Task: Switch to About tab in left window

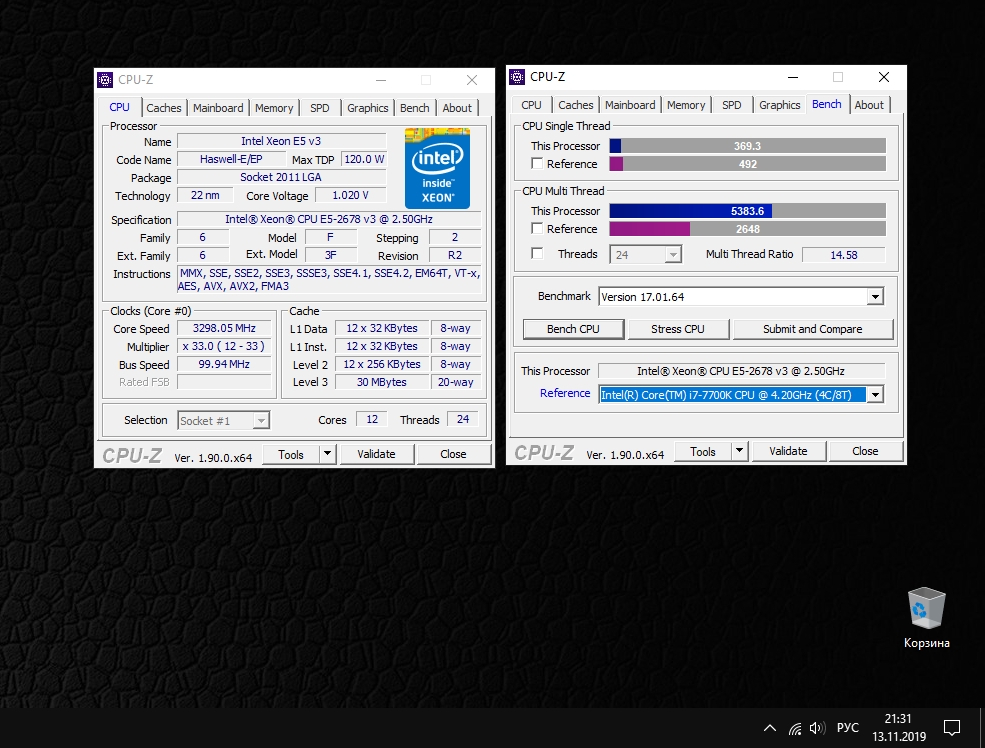Action: [457, 108]
